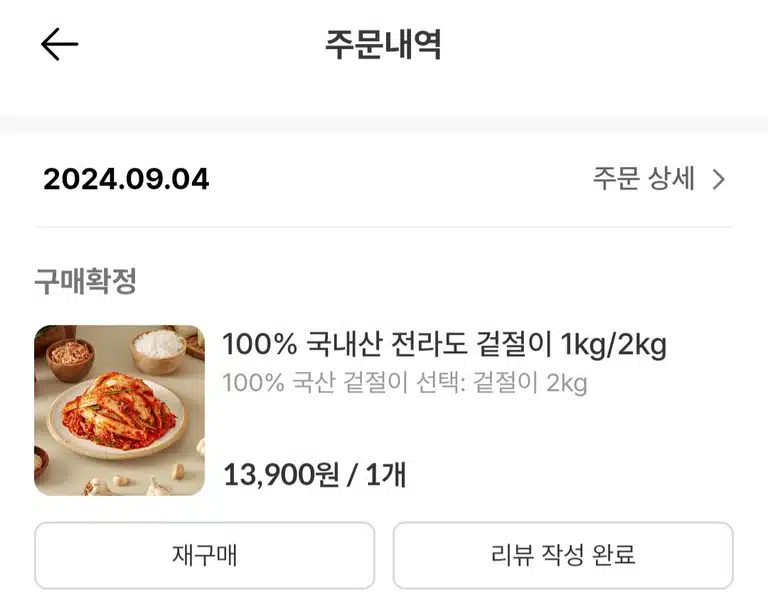
Task: Click the kimchi plate in the product image
Action: (119, 414)
